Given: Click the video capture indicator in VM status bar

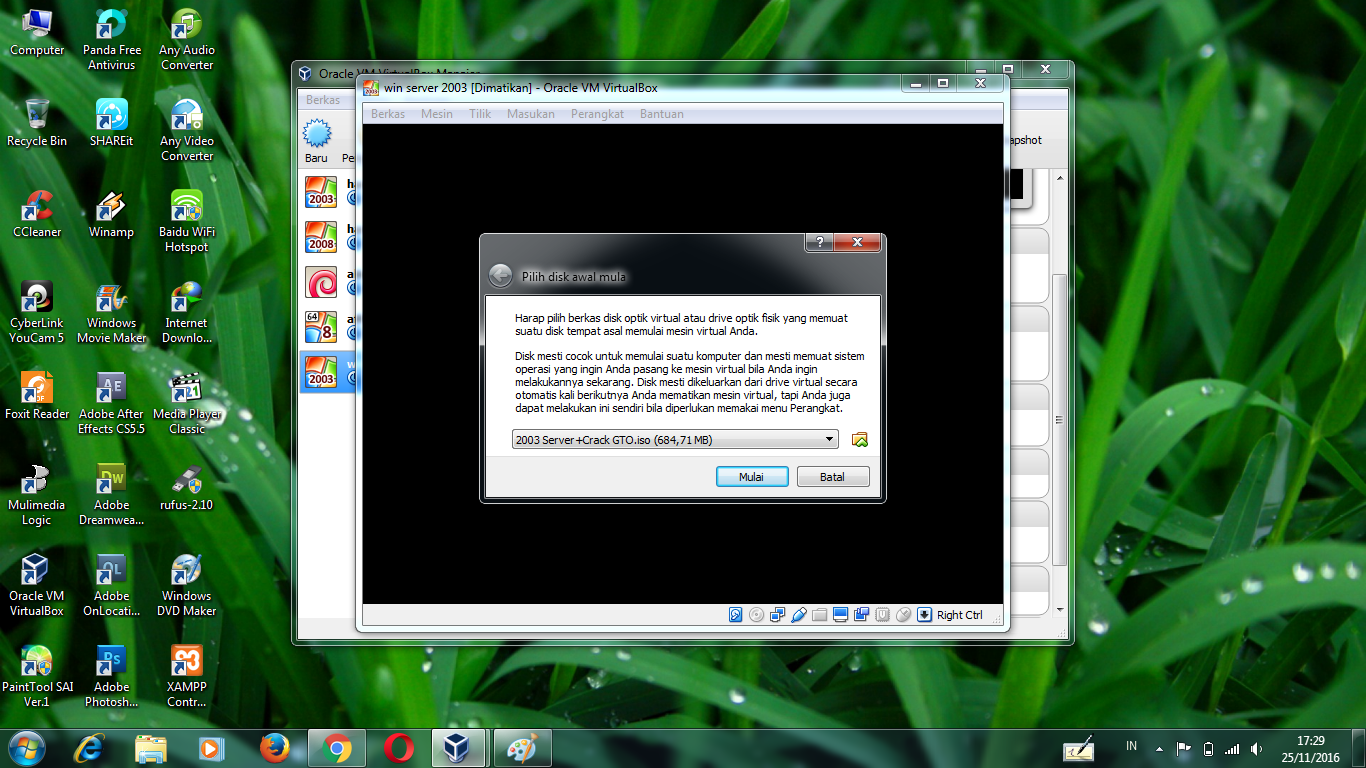Looking at the screenshot, I should tap(862, 615).
